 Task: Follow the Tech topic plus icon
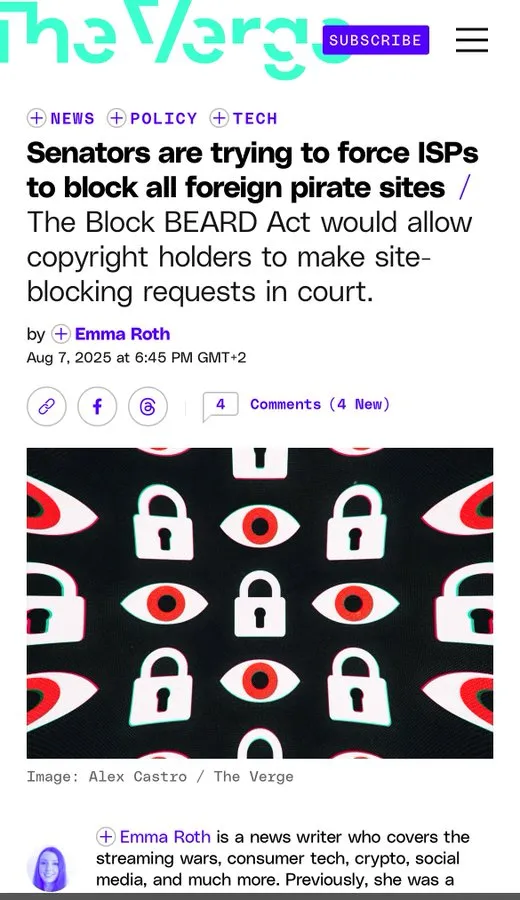pos(219,118)
